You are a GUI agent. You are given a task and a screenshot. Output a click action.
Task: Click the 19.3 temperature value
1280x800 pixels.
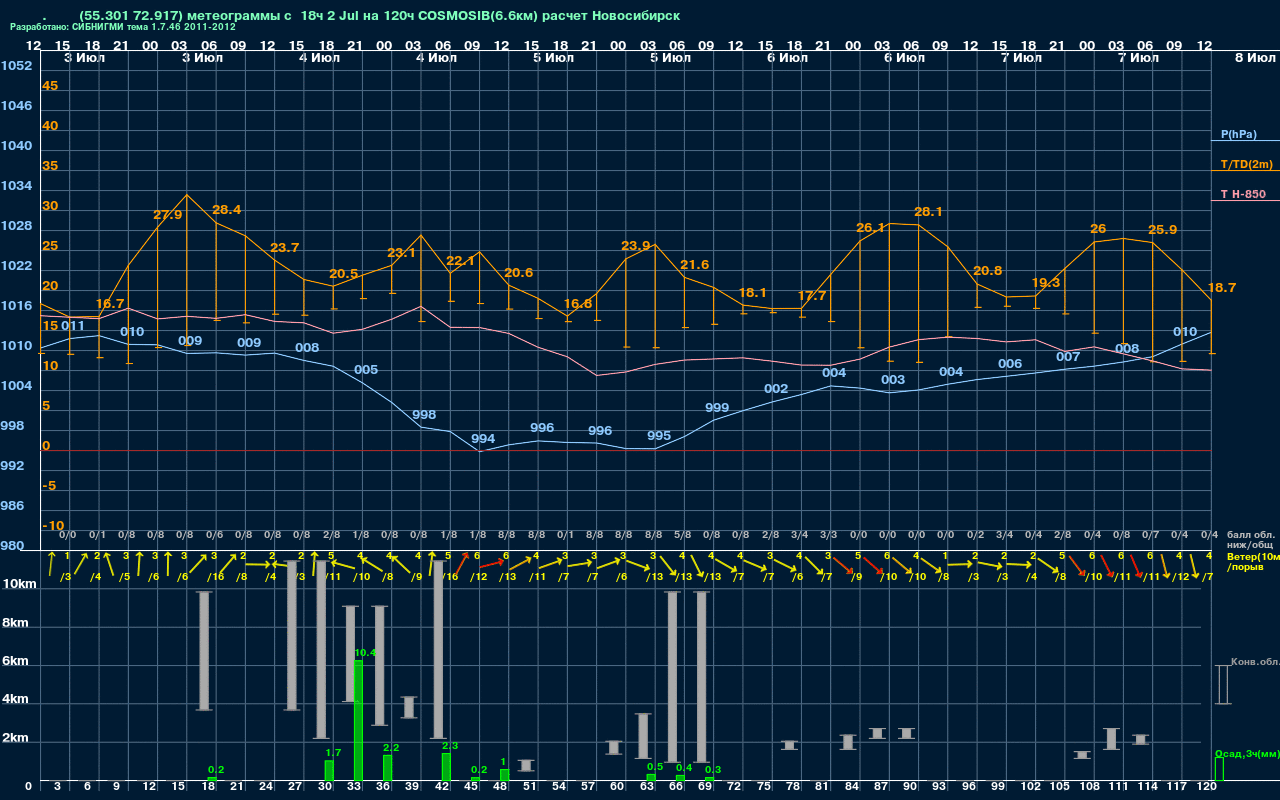click(1045, 283)
